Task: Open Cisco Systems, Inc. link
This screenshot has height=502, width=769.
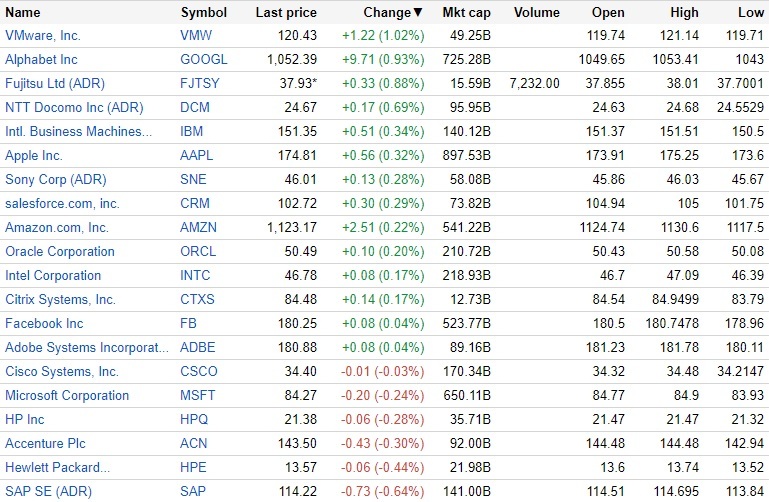Action: pos(62,372)
